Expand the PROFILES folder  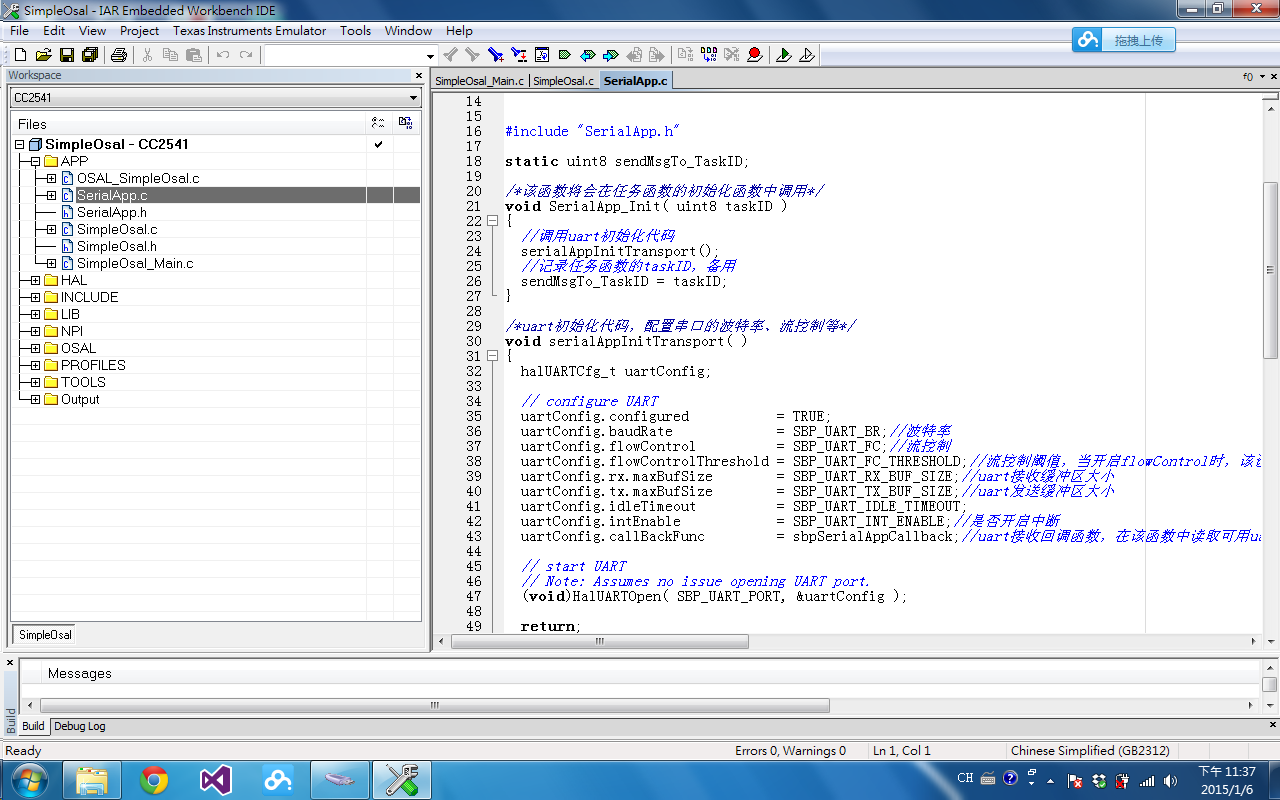click(35, 366)
